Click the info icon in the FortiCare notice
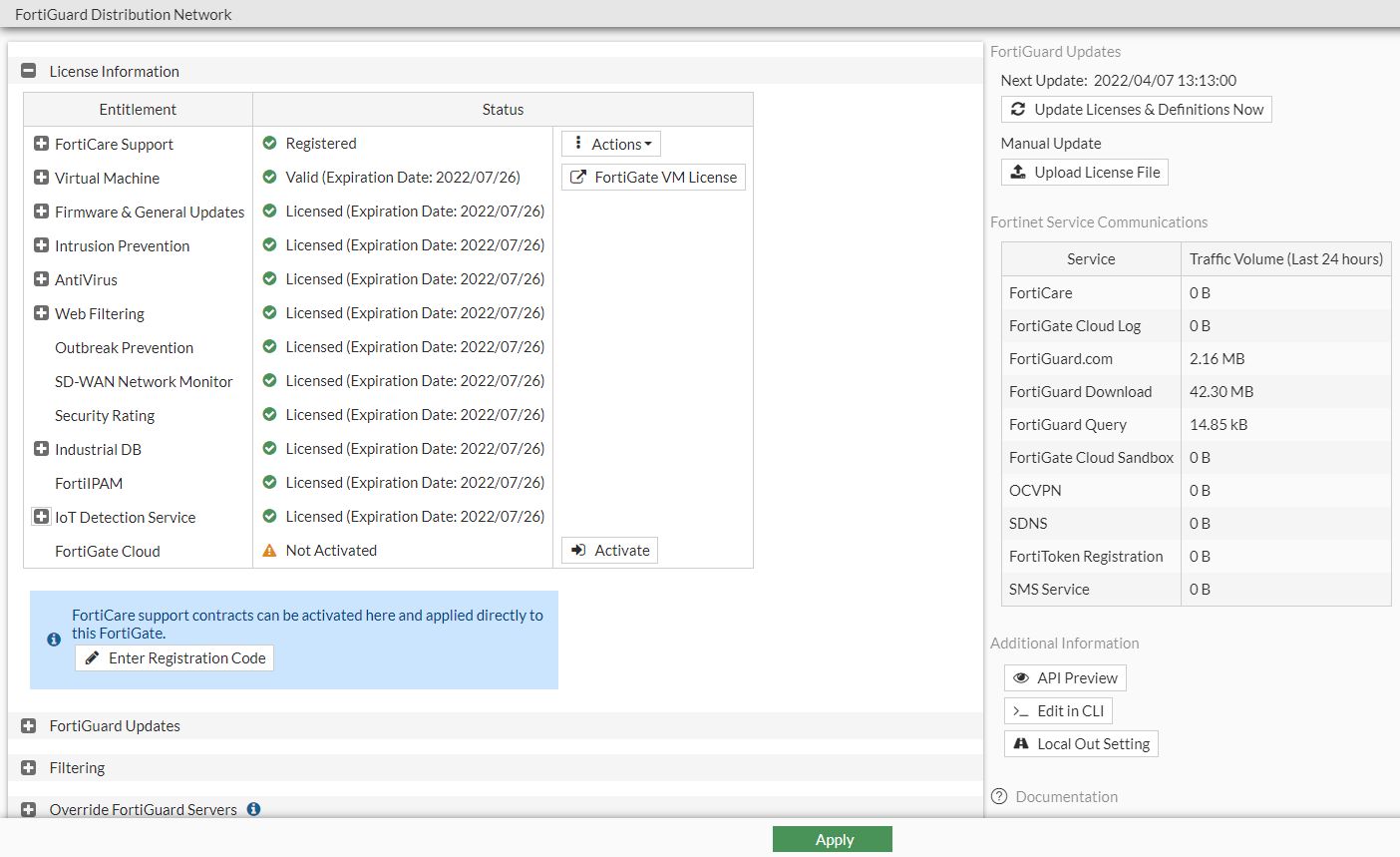The width and height of the screenshot is (1400, 857). coord(54,640)
